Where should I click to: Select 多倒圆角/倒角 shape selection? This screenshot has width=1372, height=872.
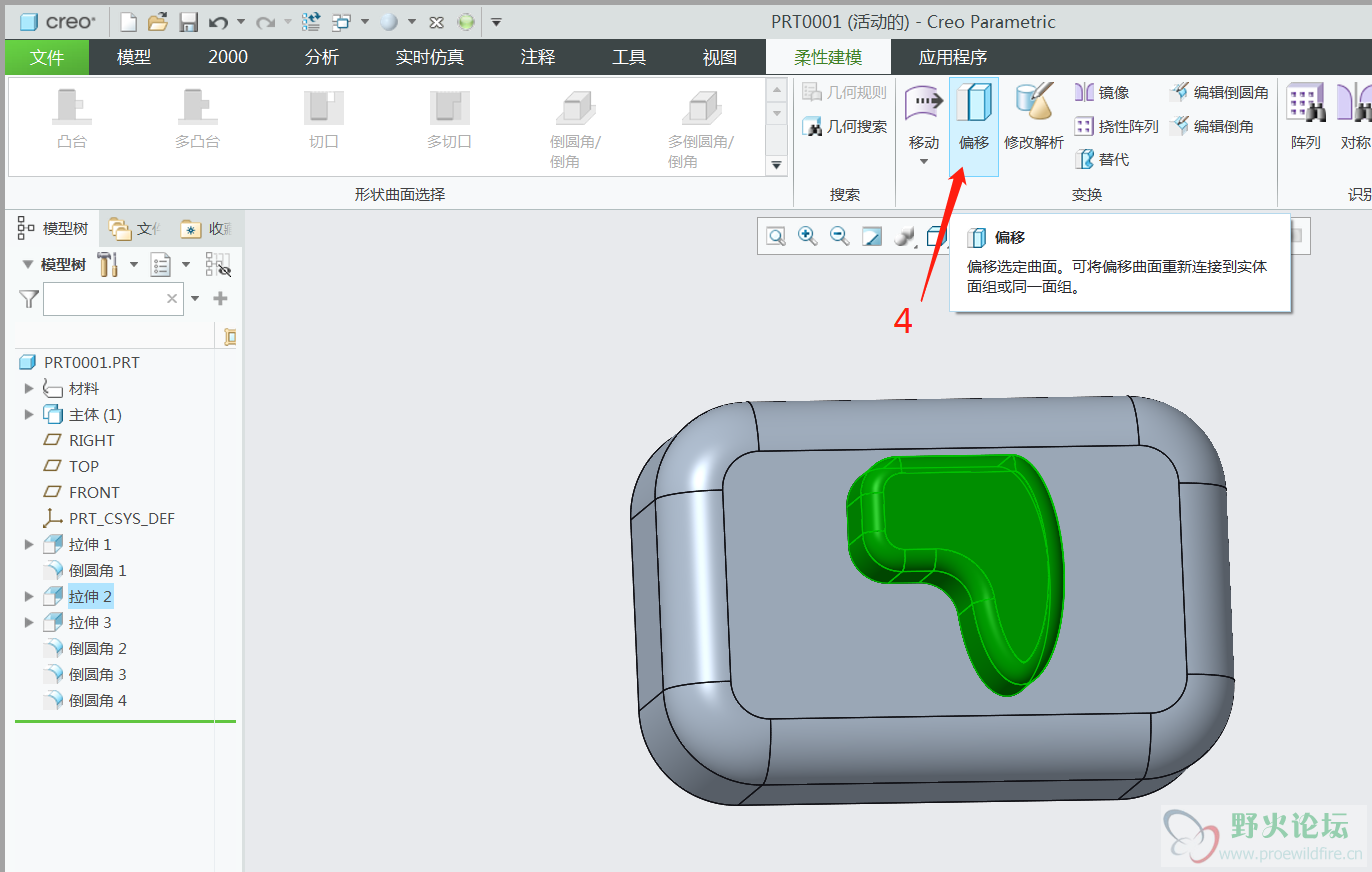pyautogui.click(x=701, y=129)
